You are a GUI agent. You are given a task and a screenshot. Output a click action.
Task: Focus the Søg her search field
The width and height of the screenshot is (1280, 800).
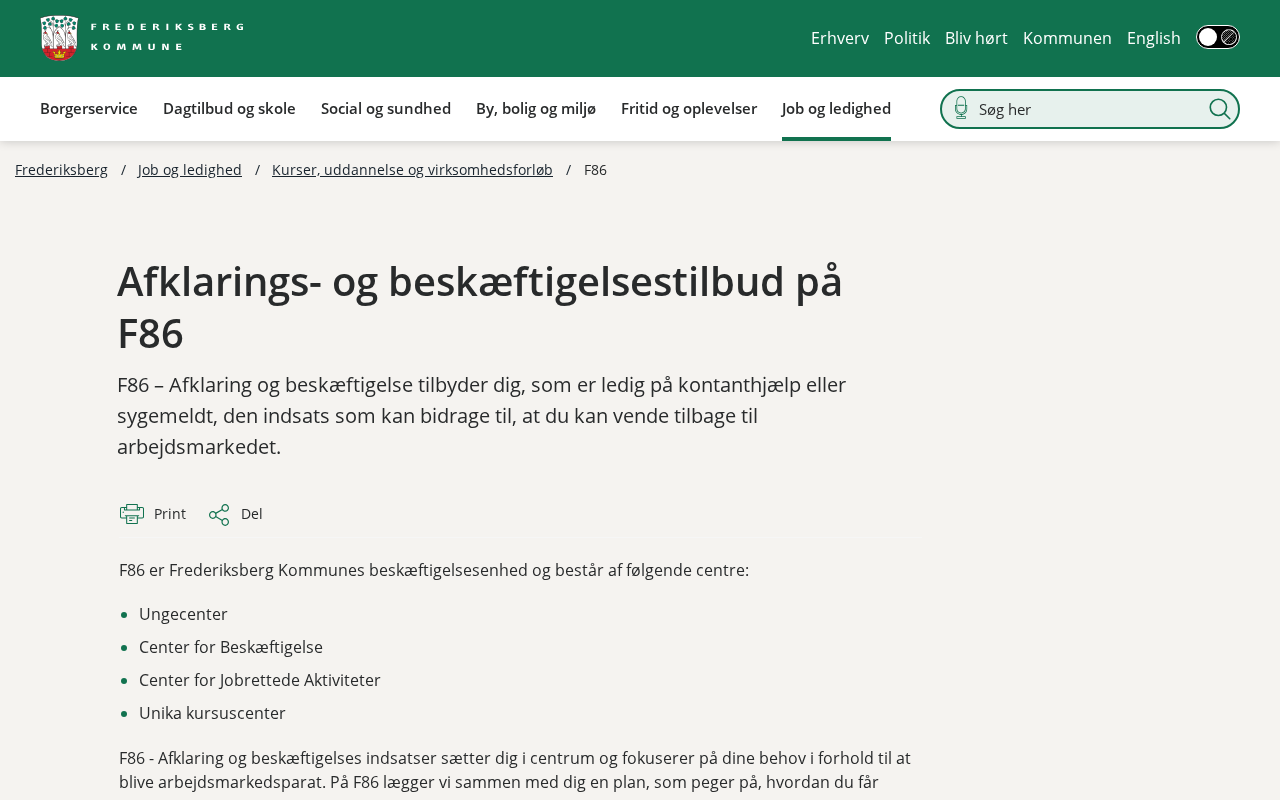pyautogui.click(x=1090, y=109)
